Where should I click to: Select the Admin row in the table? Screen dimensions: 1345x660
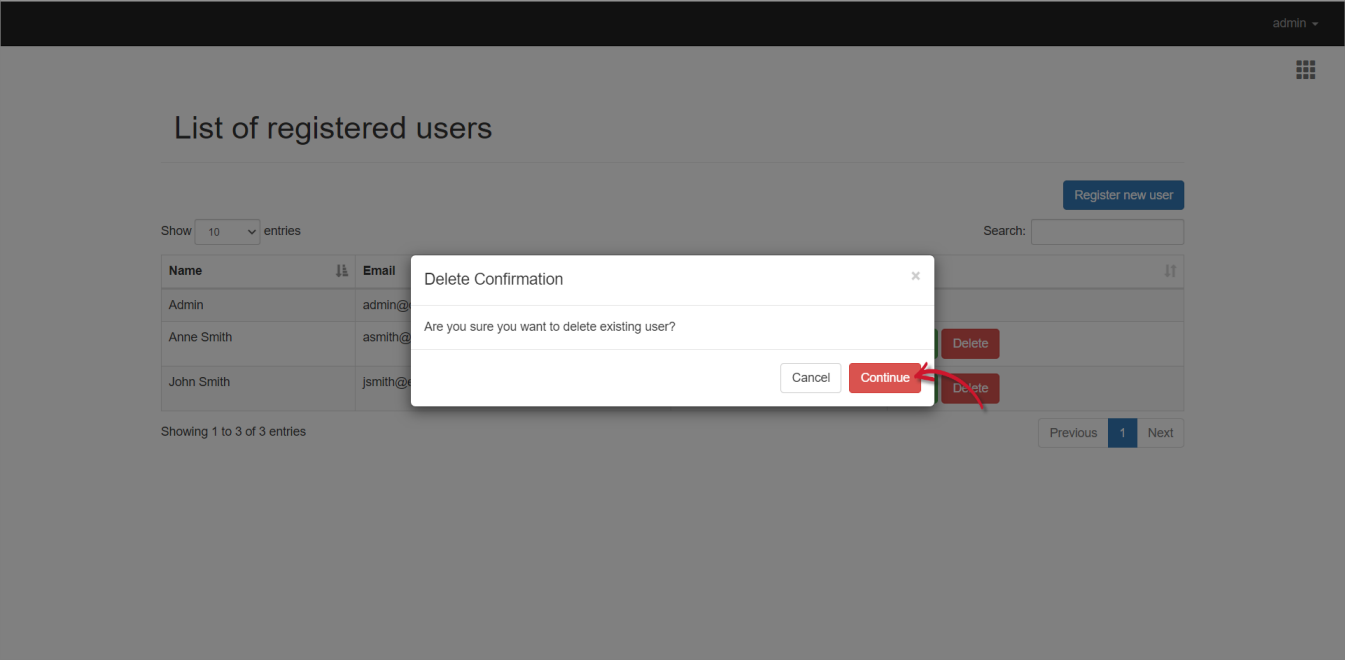[x=185, y=305]
